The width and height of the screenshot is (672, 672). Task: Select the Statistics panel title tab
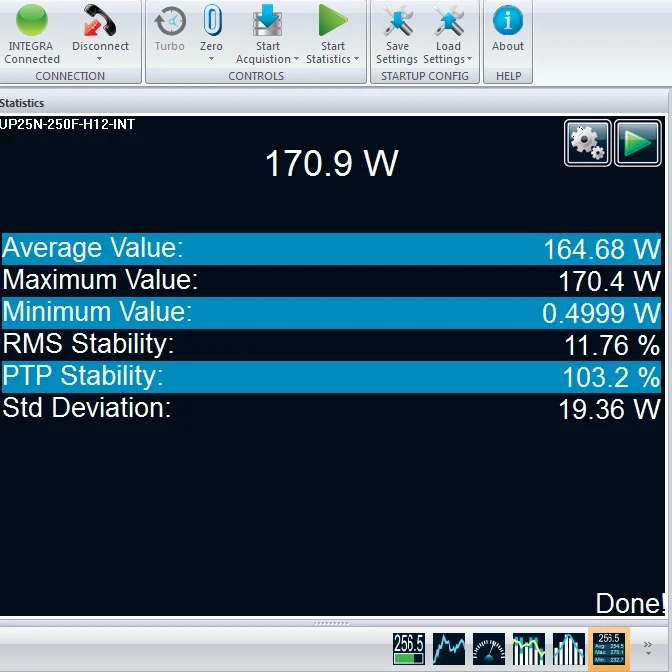point(22,103)
